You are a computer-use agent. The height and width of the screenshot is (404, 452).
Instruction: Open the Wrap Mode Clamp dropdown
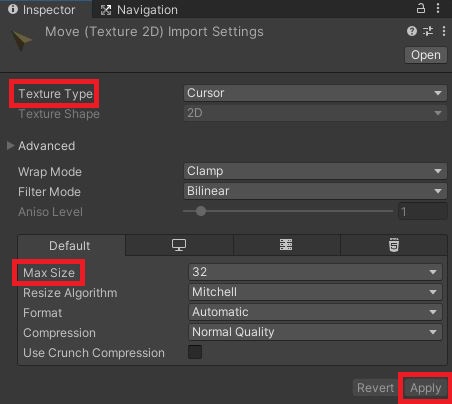point(315,171)
